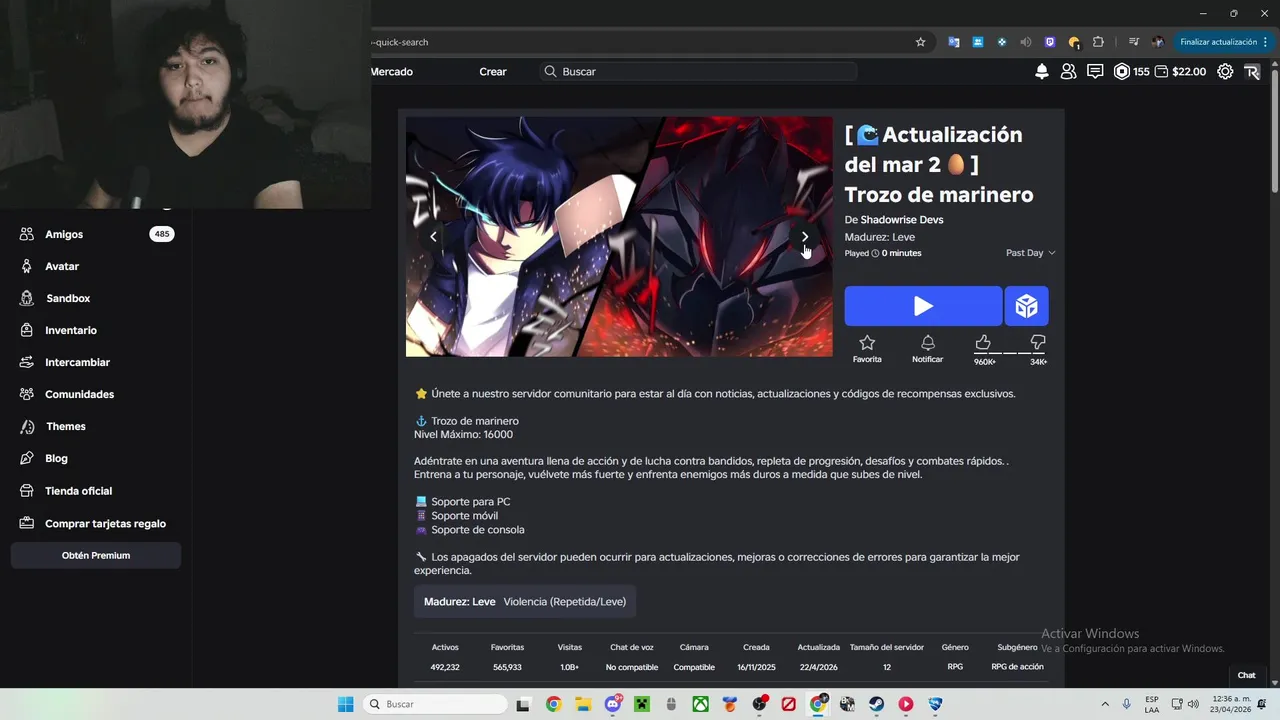
Task: Add game to Favorita star
Action: [x=867, y=349]
